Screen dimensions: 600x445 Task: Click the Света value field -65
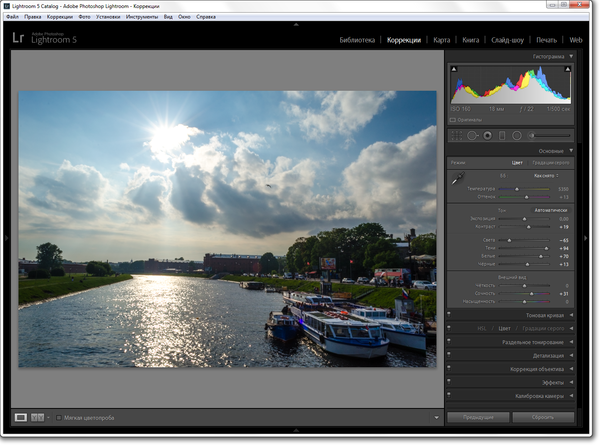(x=564, y=240)
